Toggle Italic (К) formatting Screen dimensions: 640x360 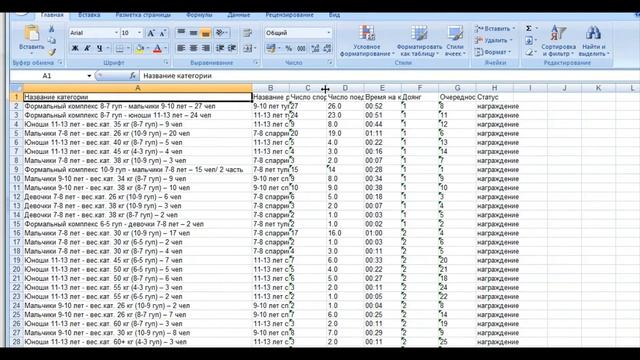click(87, 49)
